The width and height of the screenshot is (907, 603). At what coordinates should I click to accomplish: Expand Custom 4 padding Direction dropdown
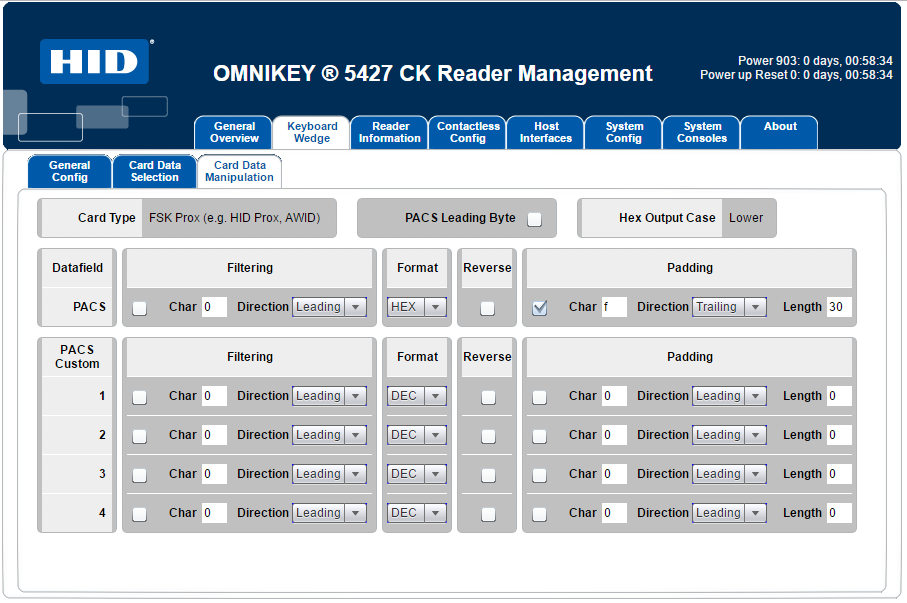729,513
